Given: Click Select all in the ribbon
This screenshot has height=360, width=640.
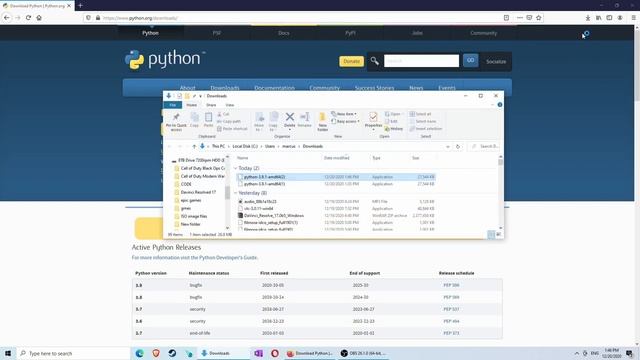Looking at the screenshot, I should point(420,114).
